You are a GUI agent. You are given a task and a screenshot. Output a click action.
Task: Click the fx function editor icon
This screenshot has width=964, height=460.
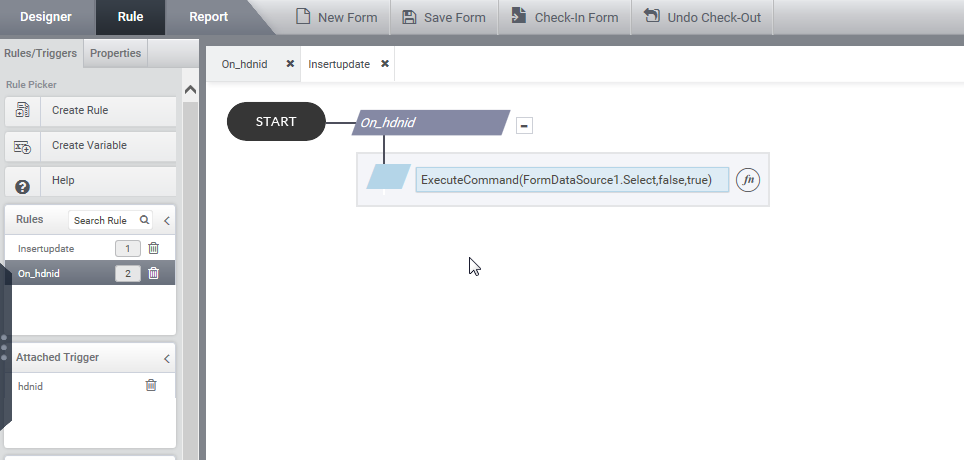click(748, 180)
